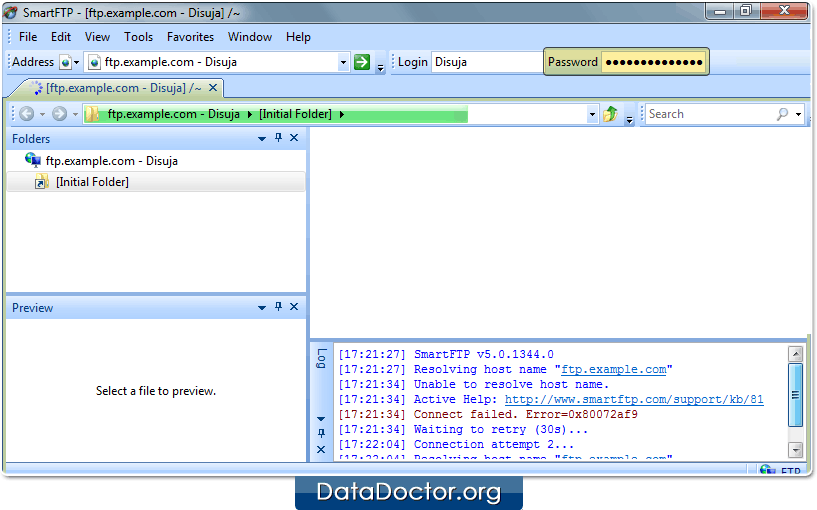Screen dimensions: 817x510
Task: Click the log scrollbar down arrow
Action: click(x=796, y=449)
